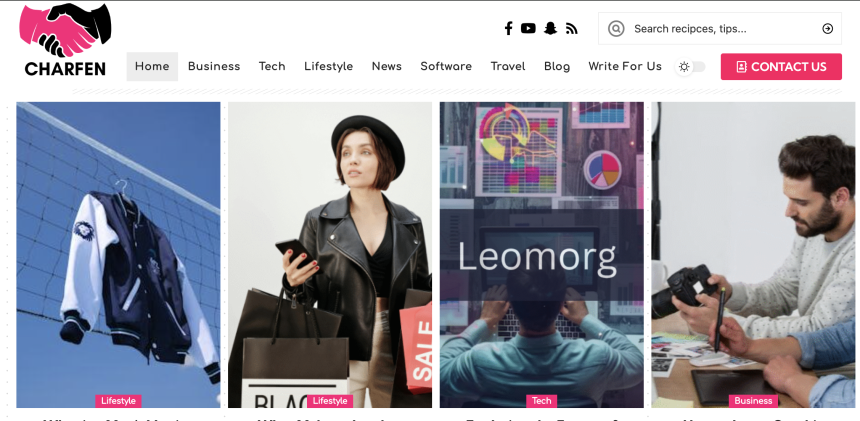Click the Contact Us button

781,67
